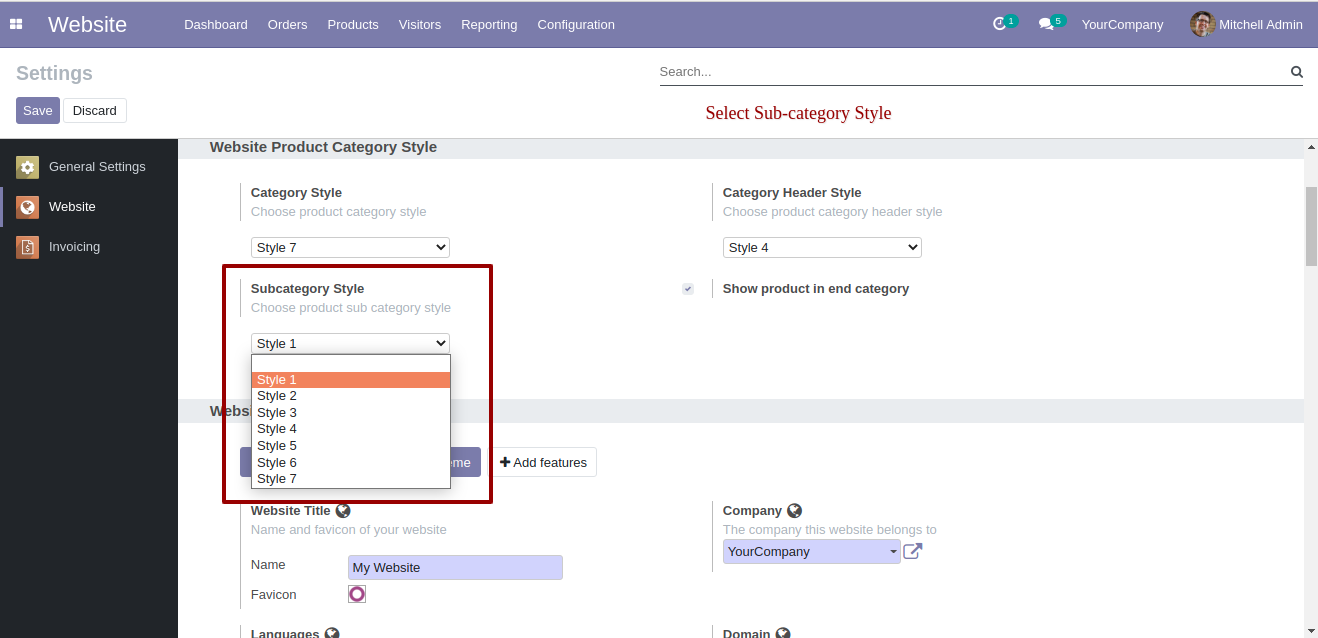Open the Orders menu
The image size is (1318, 638).
tap(288, 24)
